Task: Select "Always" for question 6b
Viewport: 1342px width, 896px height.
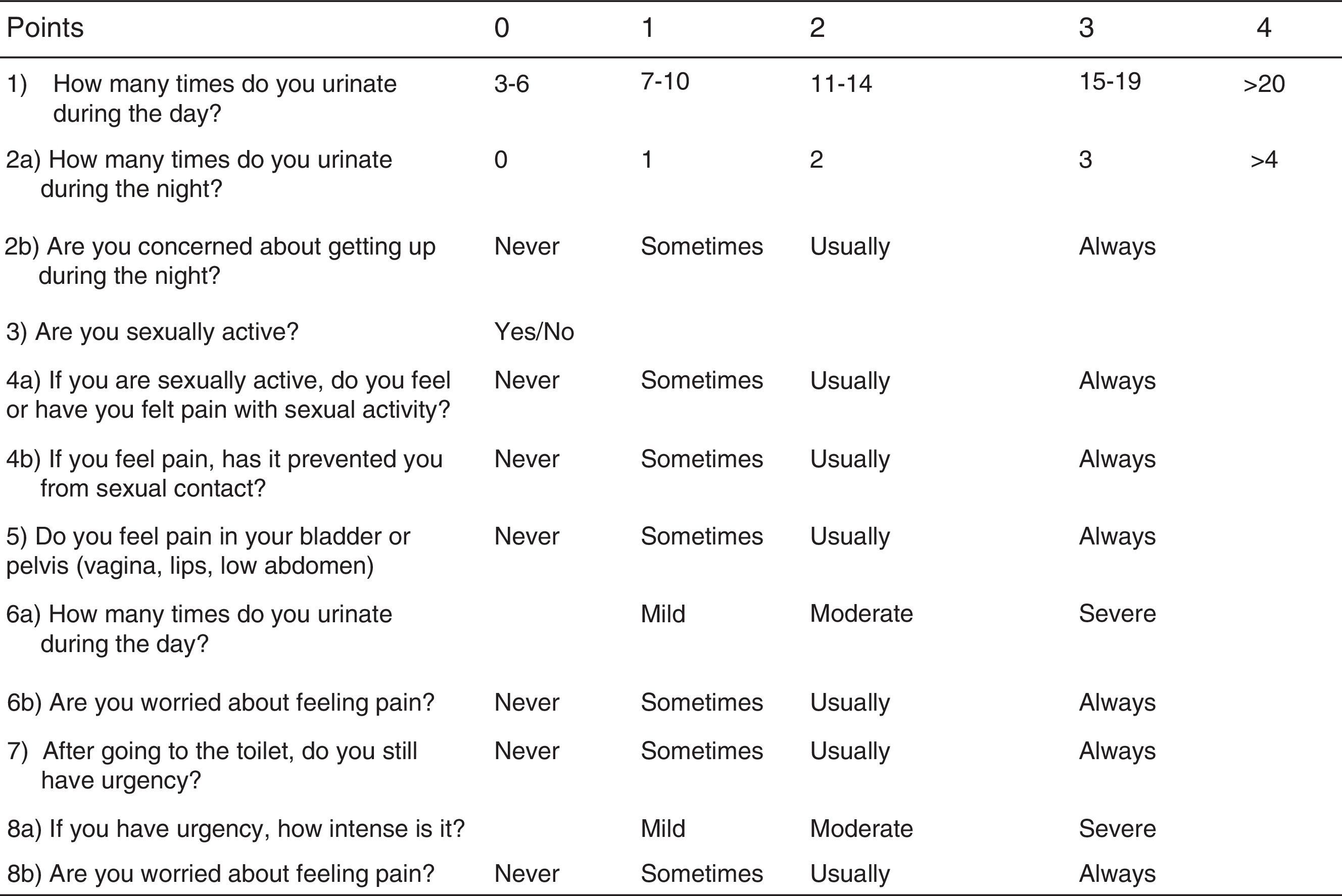Action: 1117,703
